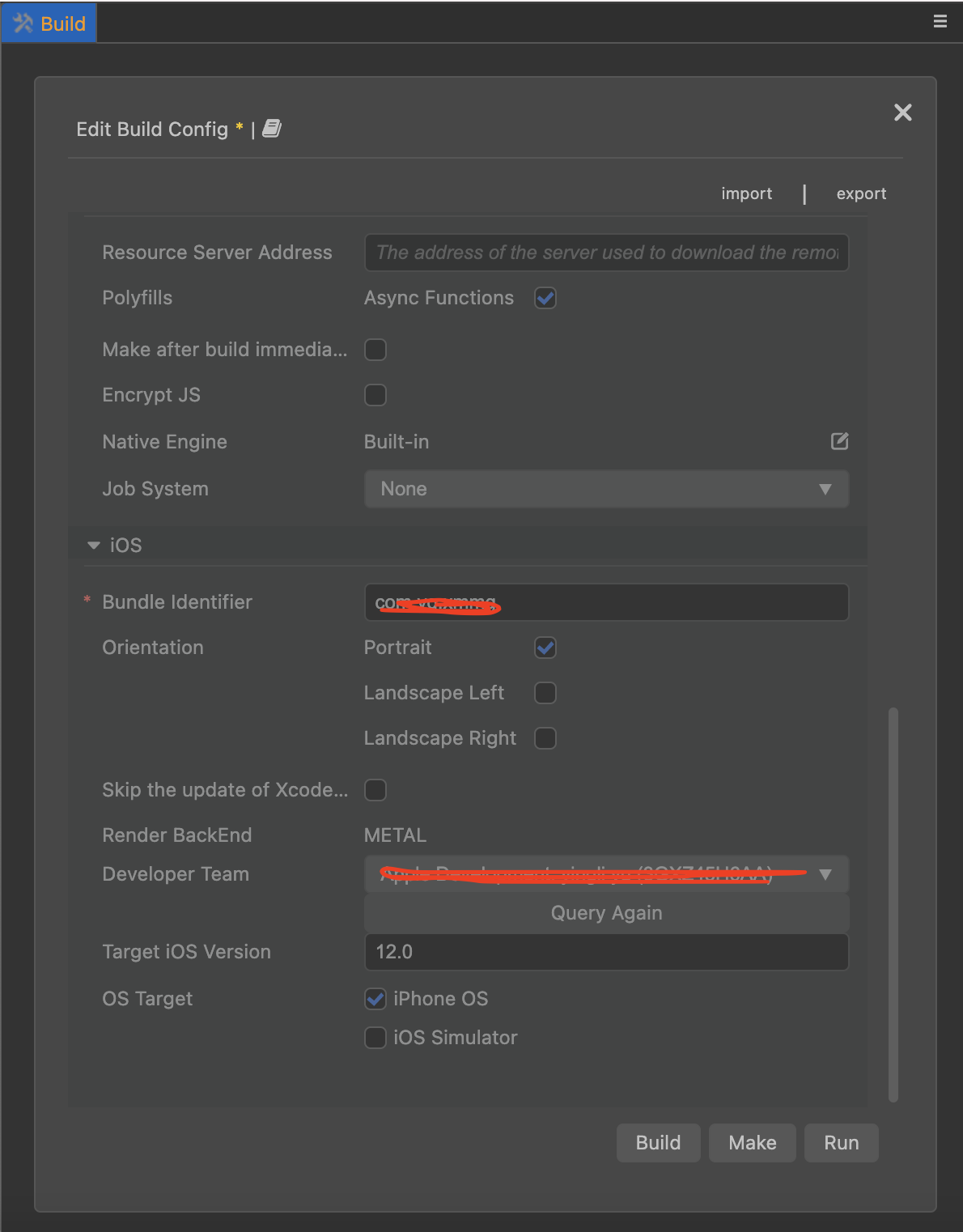Click the export config link
963x1232 pixels.
click(x=861, y=193)
